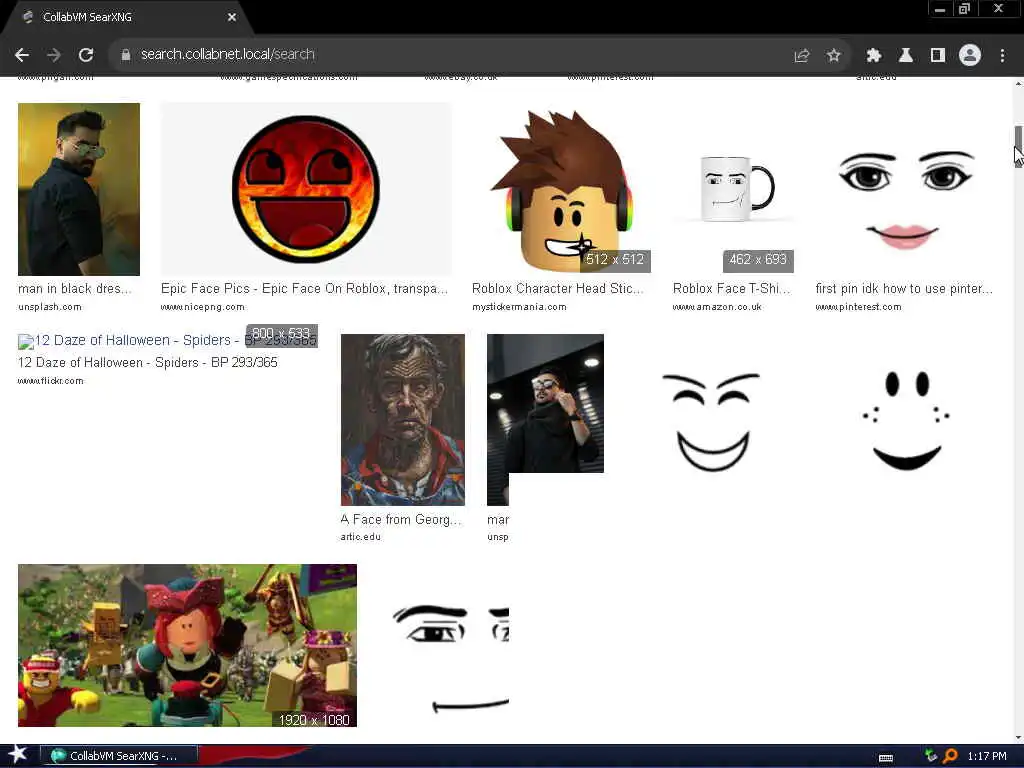Open the user profile avatar menu
Viewport: 1024px width, 768px height.
click(x=970, y=56)
